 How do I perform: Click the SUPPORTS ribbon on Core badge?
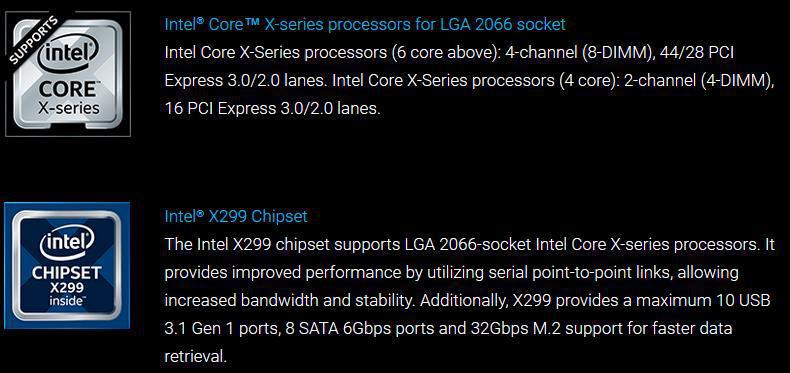[x=34, y=40]
